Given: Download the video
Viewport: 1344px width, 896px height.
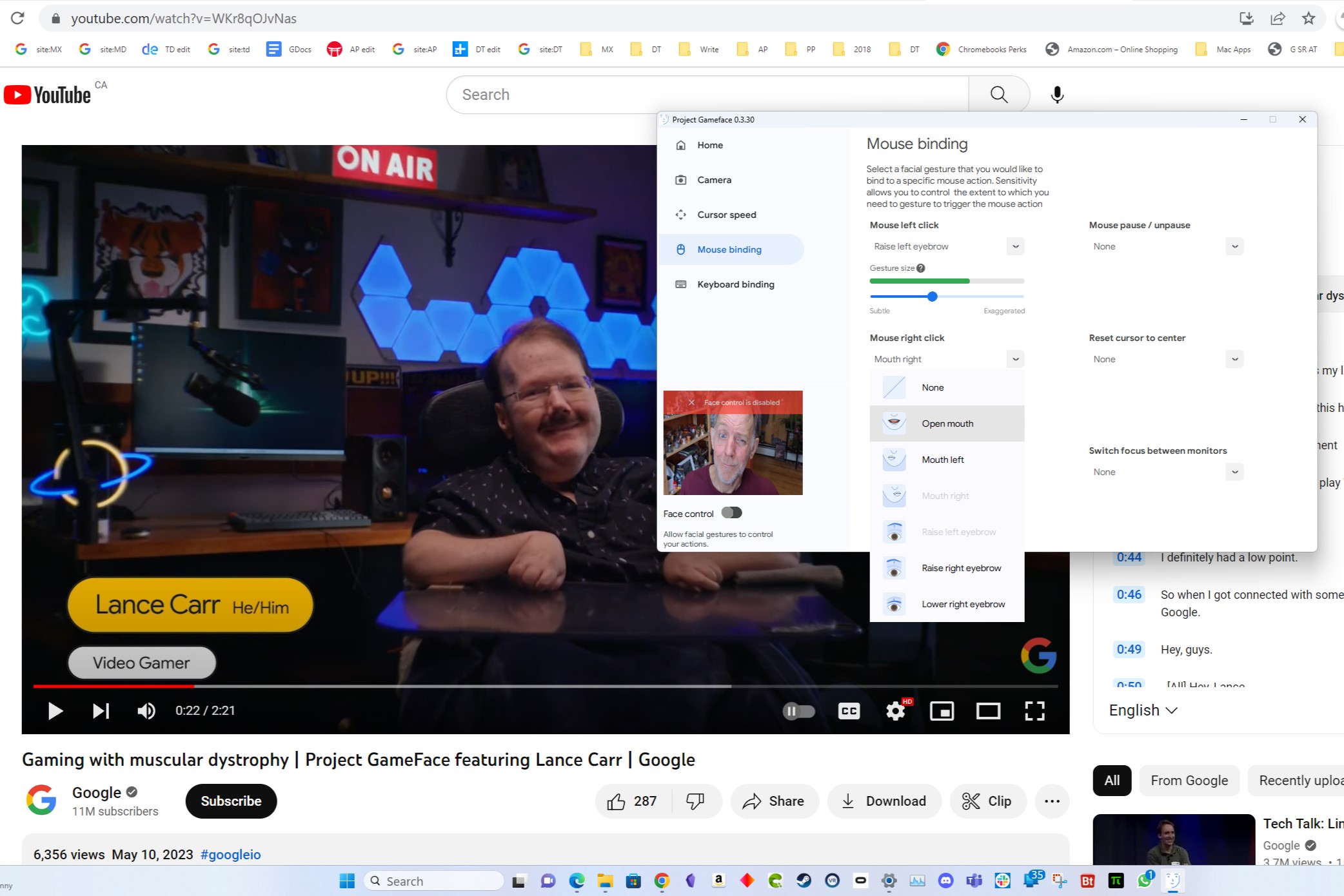Looking at the screenshot, I should tap(884, 801).
